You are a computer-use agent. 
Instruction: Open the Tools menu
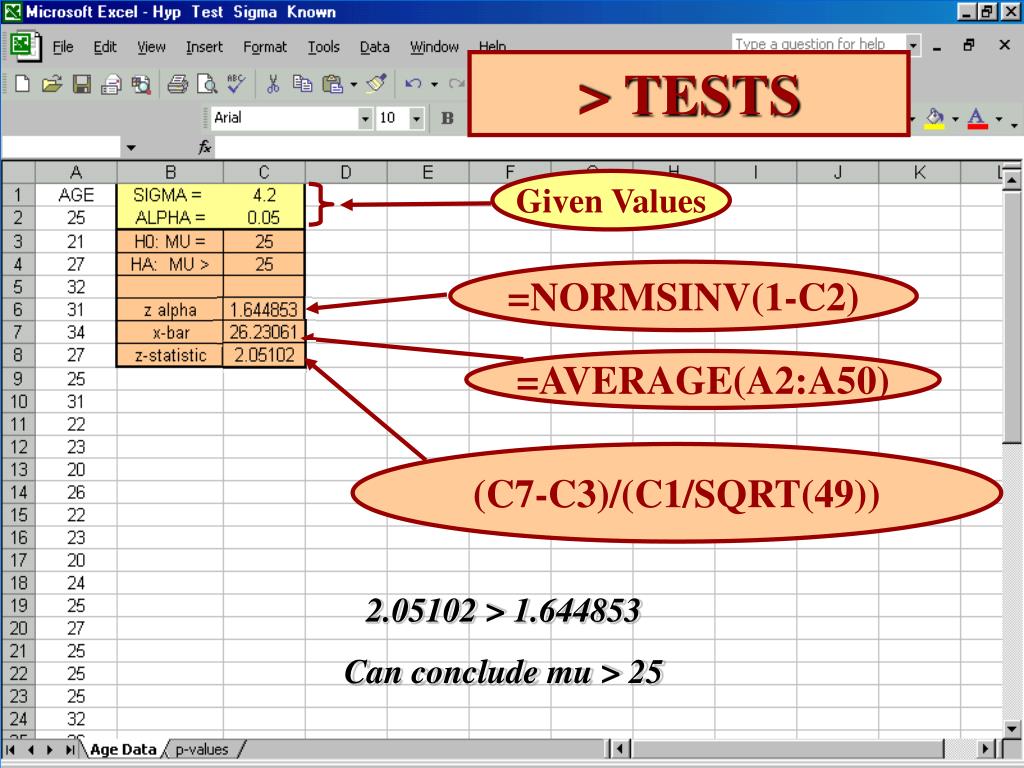[x=323, y=46]
